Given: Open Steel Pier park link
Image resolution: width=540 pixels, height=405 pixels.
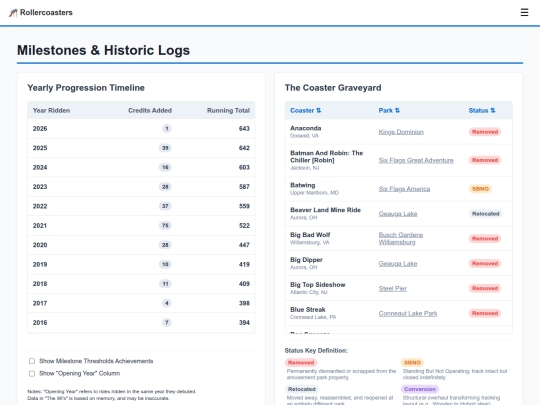Looking at the screenshot, I should coord(393,288).
